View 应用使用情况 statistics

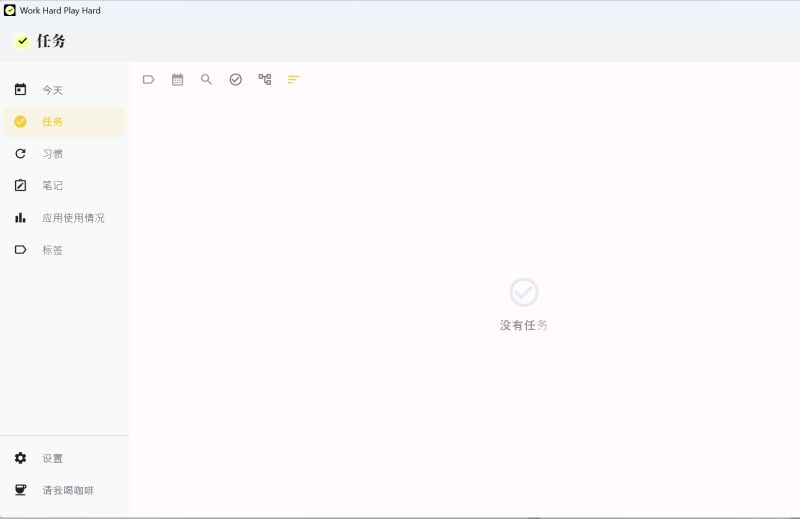[x=64, y=218]
